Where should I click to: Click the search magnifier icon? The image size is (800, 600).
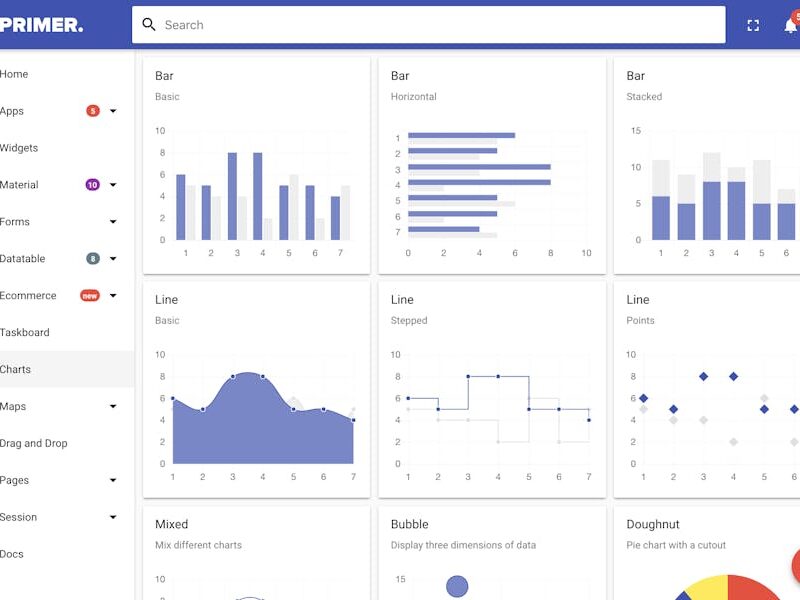[148, 24]
